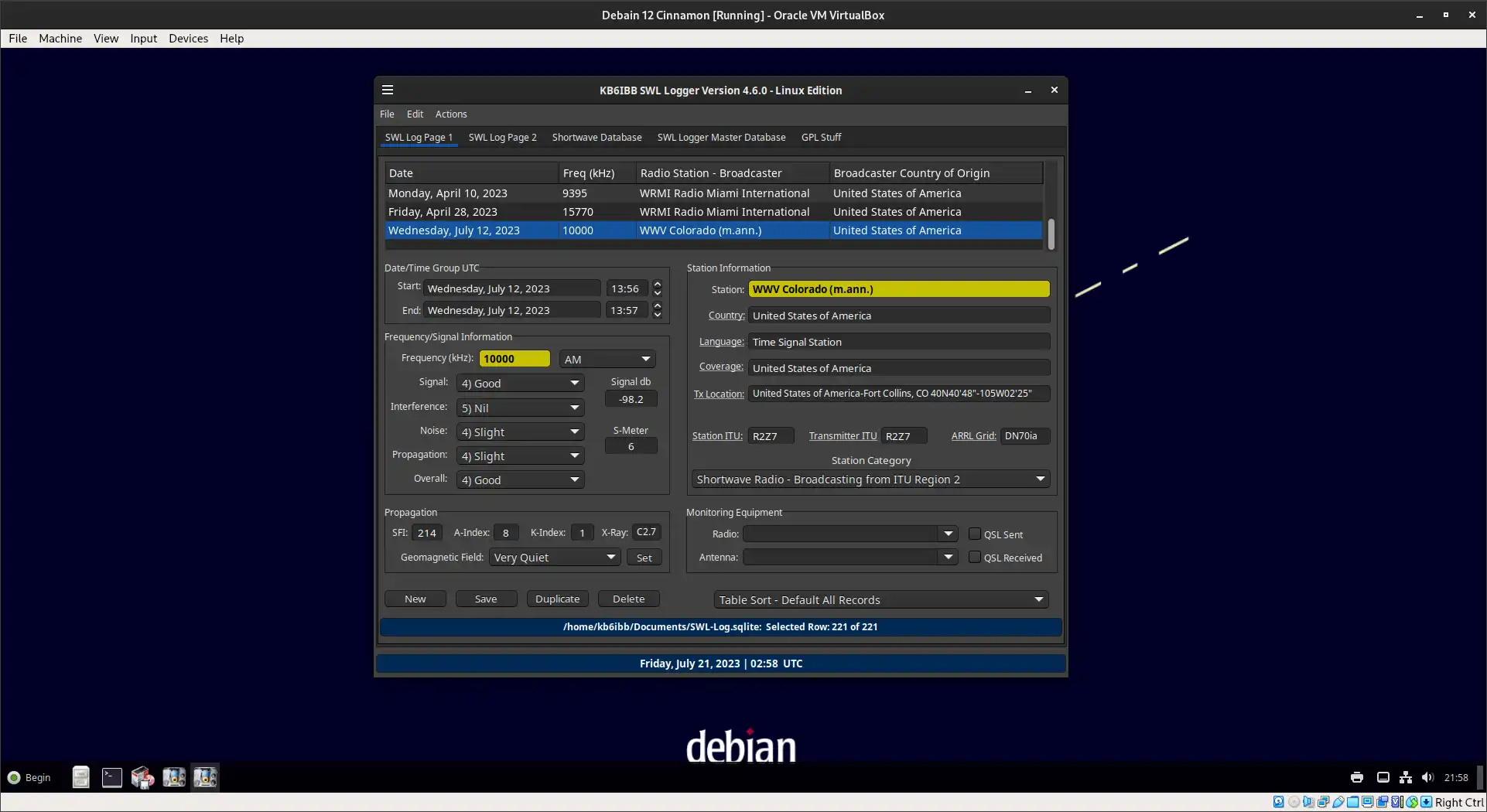Image resolution: width=1487 pixels, height=812 pixels.
Task: Click the Duplicate button
Action: click(557, 599)
